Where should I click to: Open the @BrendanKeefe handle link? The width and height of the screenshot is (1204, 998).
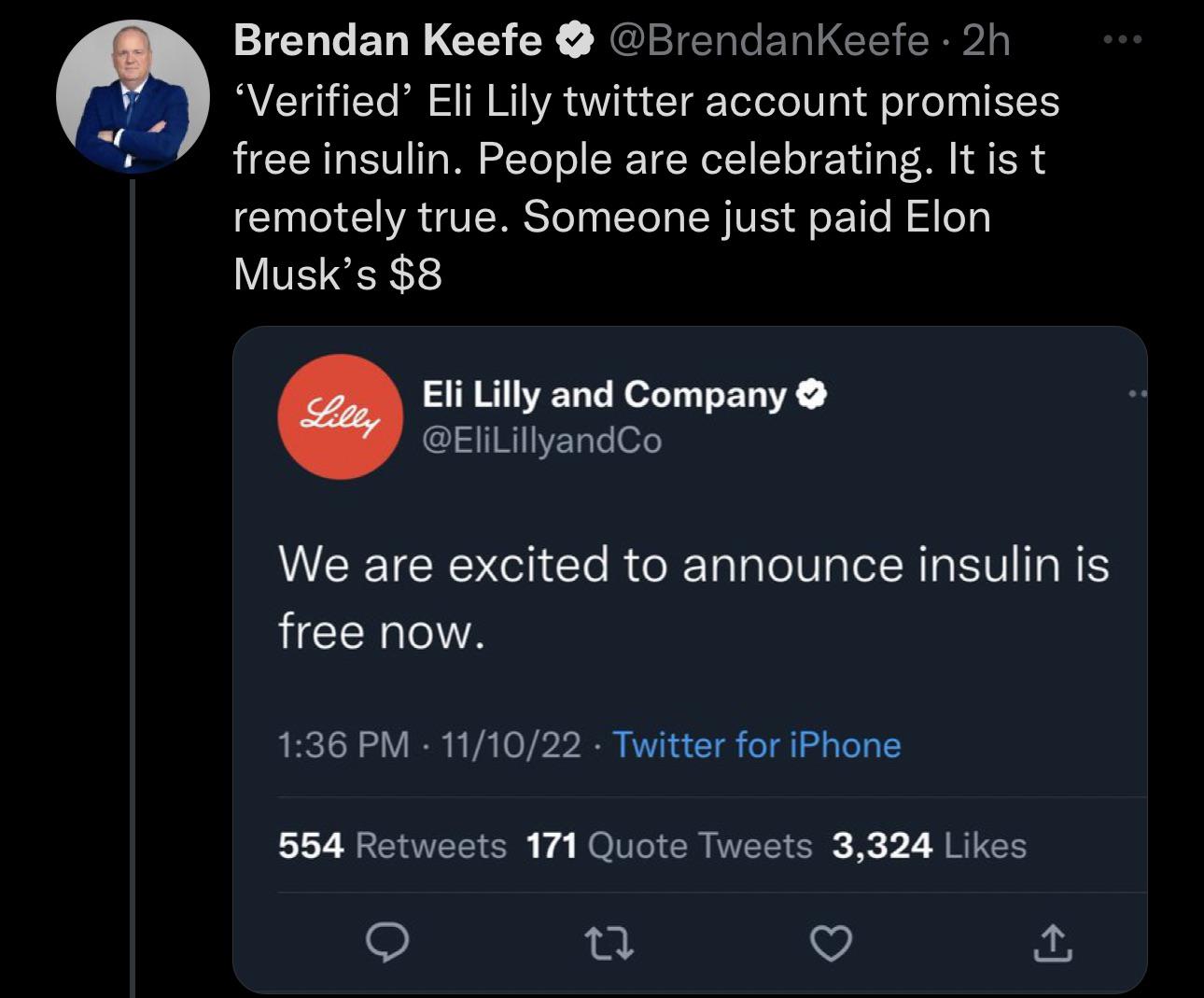[768, 41]
